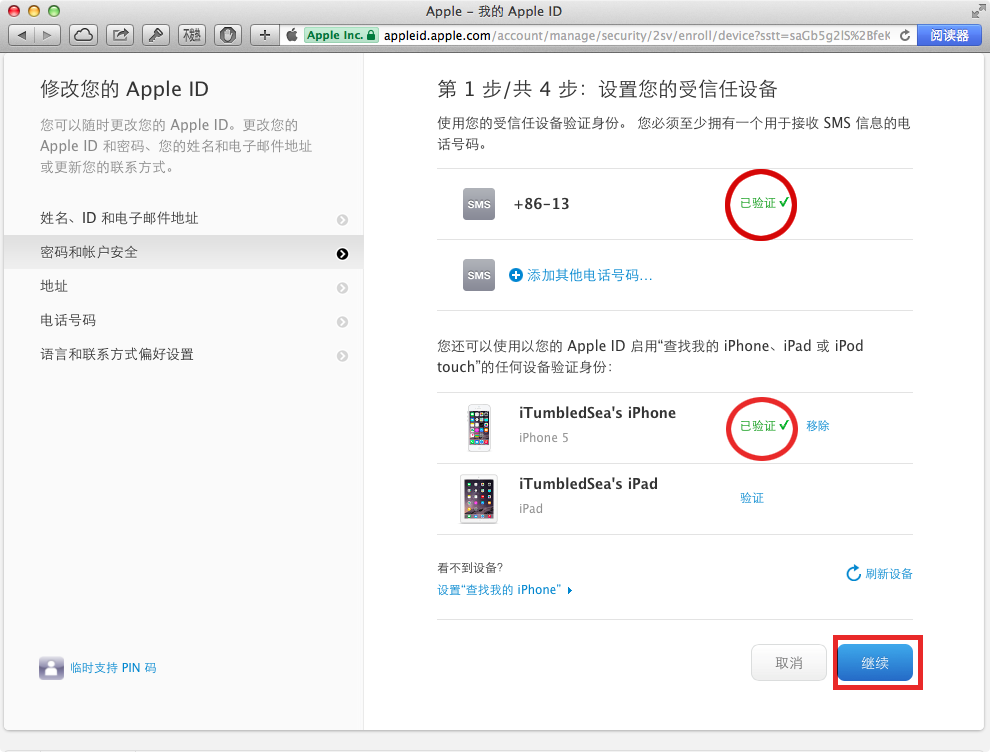Click the iTumbledSea's iPhone device name
The width and height of the screenshot is (990, 752).
pos(597,413)
